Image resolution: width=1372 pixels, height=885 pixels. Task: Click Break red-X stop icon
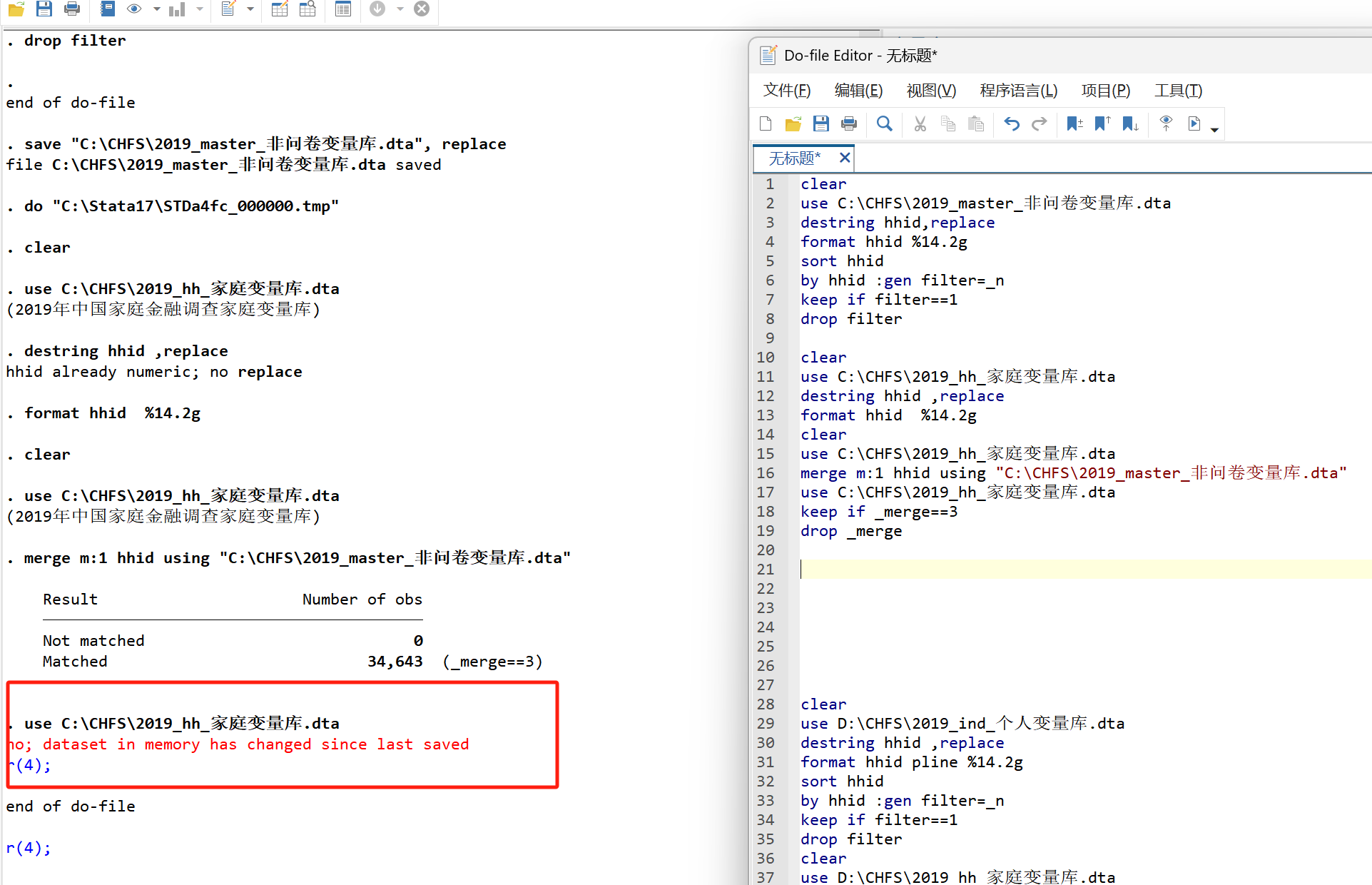[x=422, y=9]
